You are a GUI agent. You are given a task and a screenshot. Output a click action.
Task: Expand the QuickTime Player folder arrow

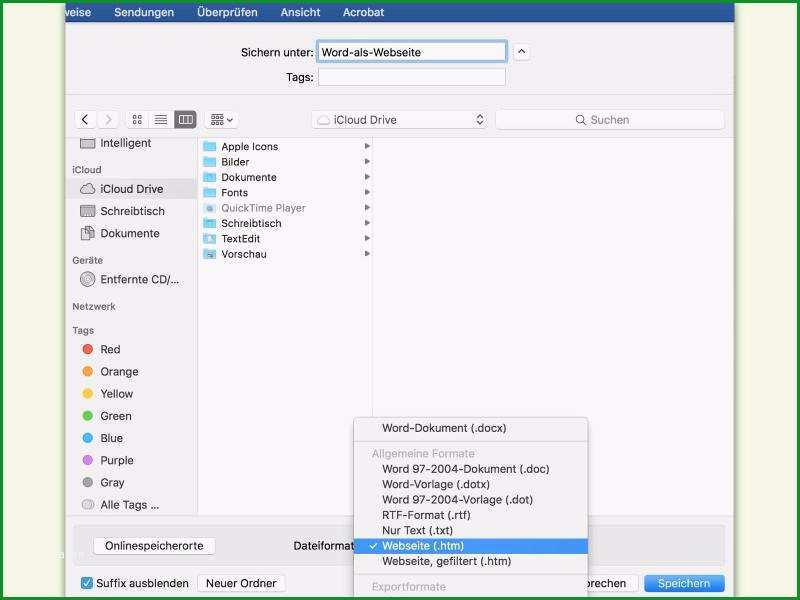point(367,208)
